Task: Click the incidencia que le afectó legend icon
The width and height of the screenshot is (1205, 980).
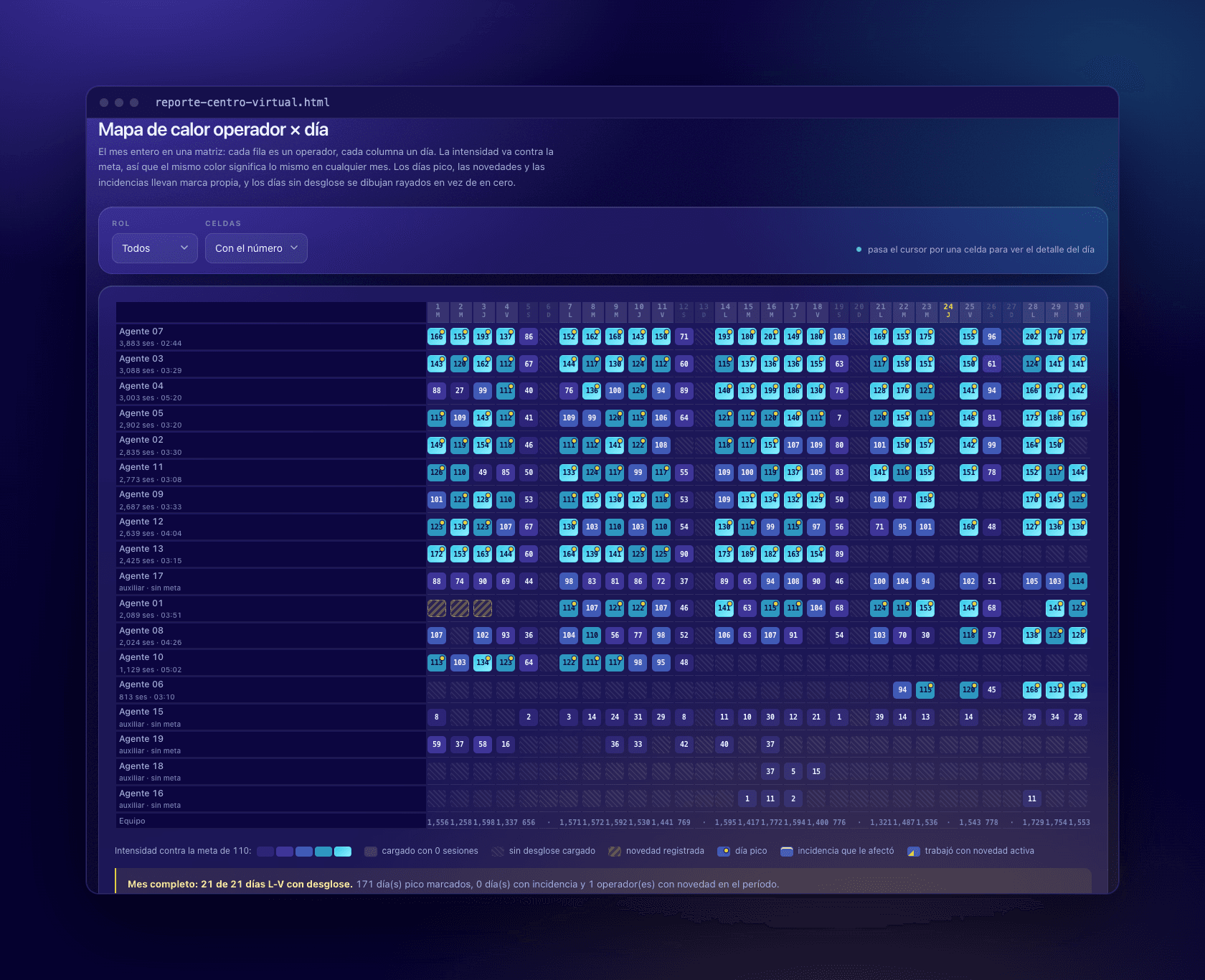Action: [x=787, y=851]
